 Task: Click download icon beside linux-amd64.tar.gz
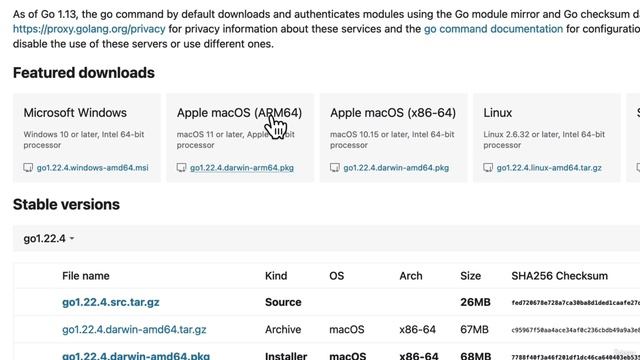click(488, 168)
